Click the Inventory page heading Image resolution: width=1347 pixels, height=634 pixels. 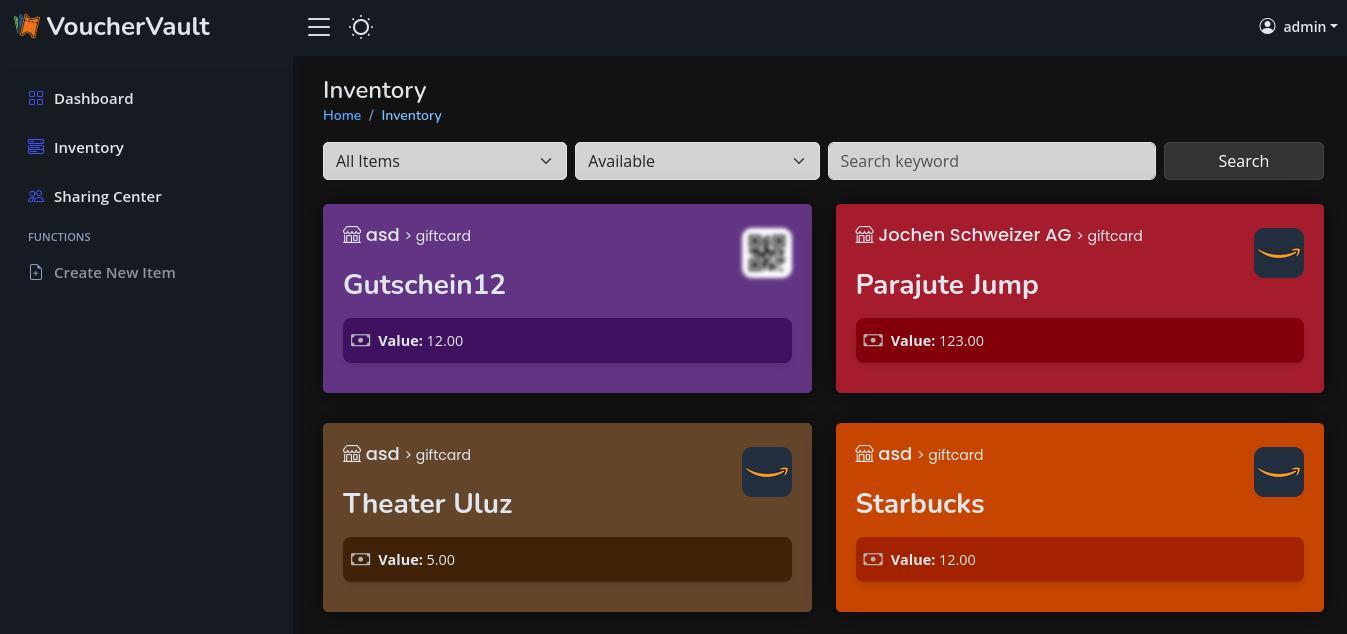click(x=375, y=90)
